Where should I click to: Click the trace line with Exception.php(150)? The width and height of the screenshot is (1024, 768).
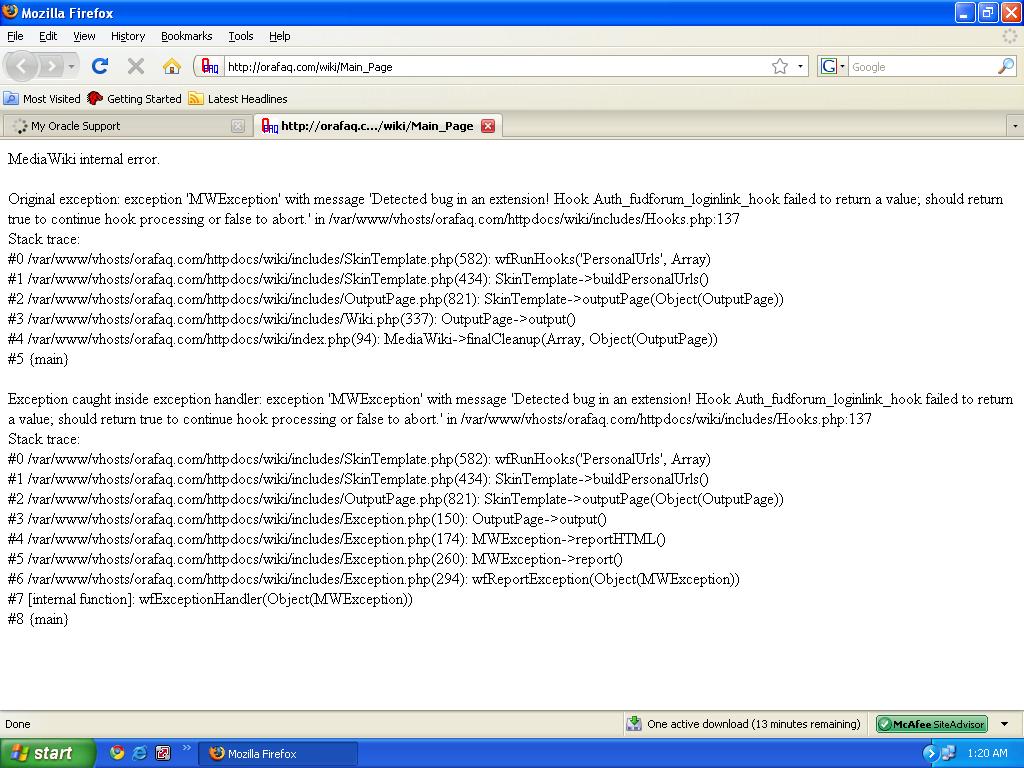point(307,519)
